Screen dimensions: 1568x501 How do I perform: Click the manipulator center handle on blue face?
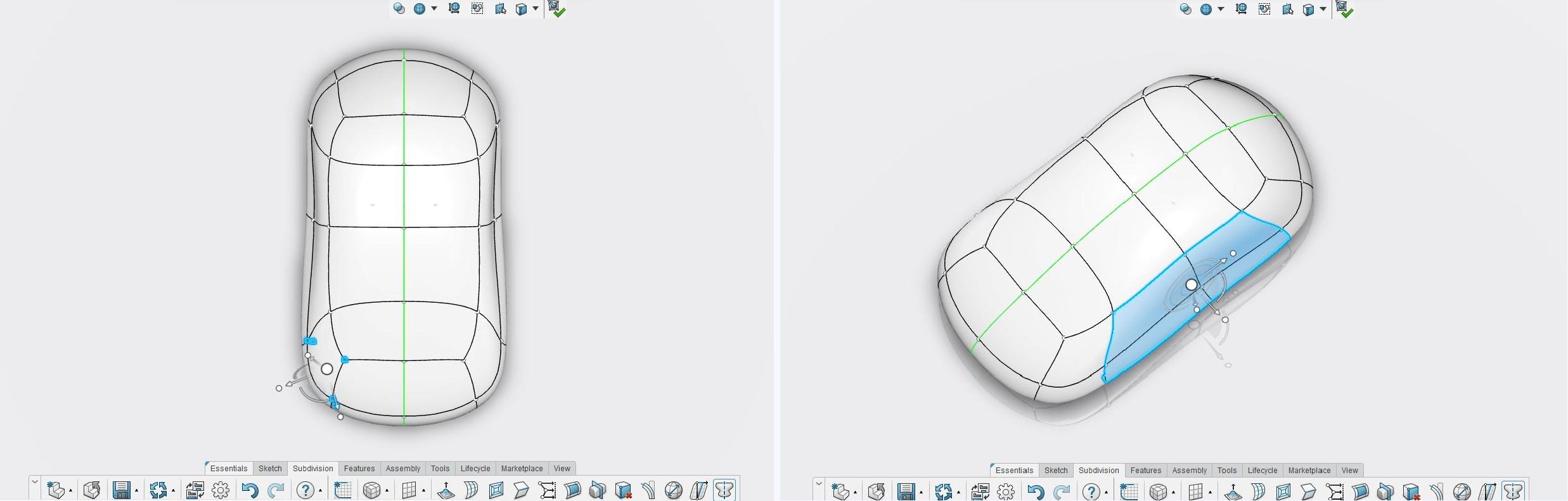(1192, 285)
